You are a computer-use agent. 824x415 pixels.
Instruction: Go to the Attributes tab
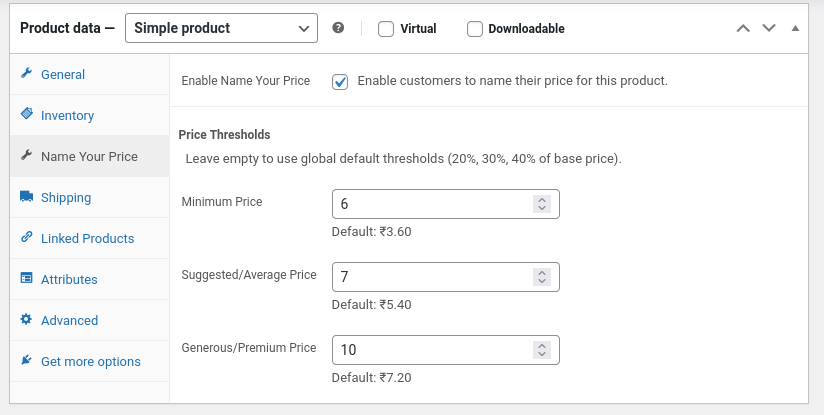point(89,279)
